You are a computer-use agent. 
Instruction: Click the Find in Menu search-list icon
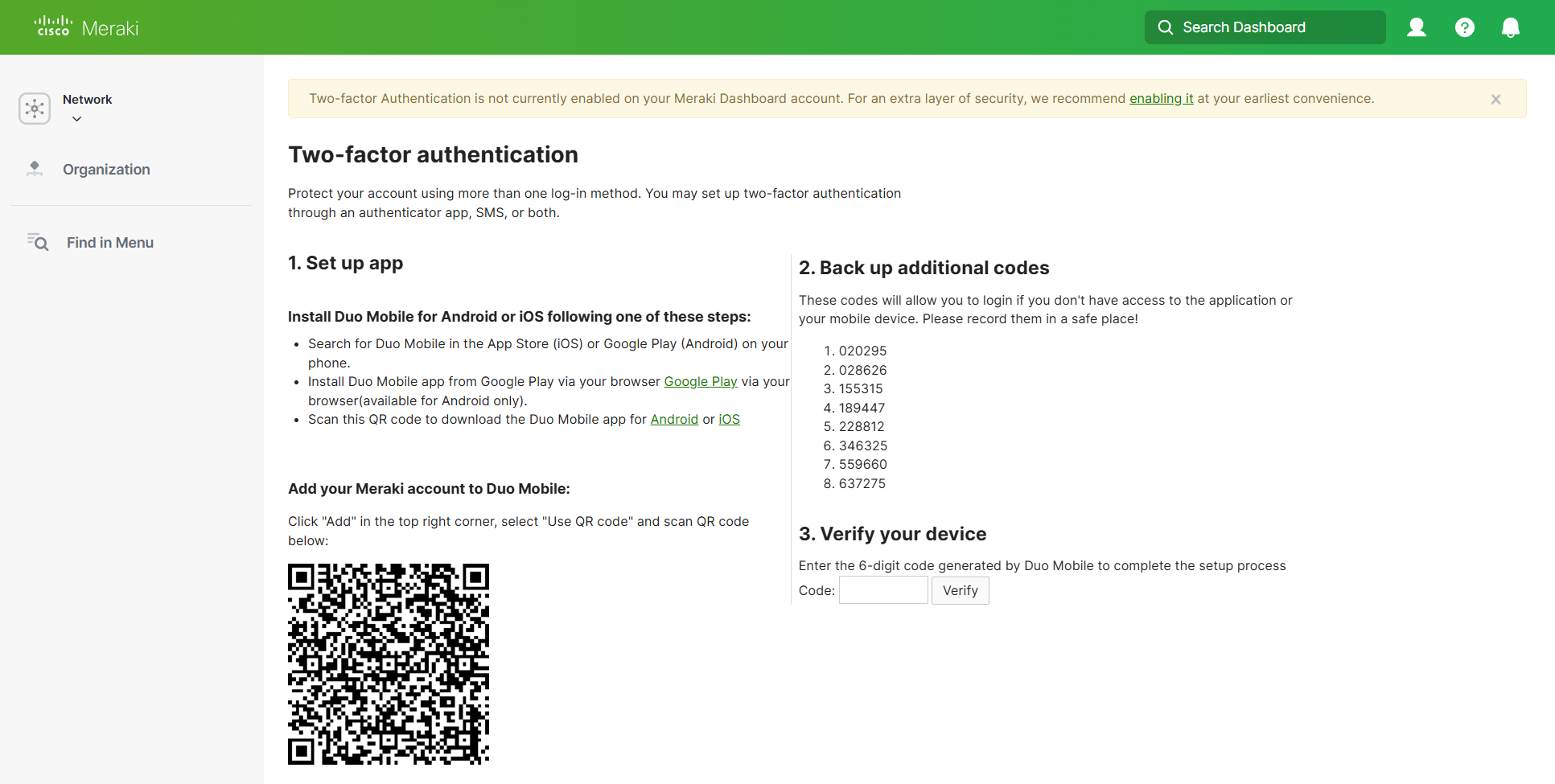tap(38, 242)
